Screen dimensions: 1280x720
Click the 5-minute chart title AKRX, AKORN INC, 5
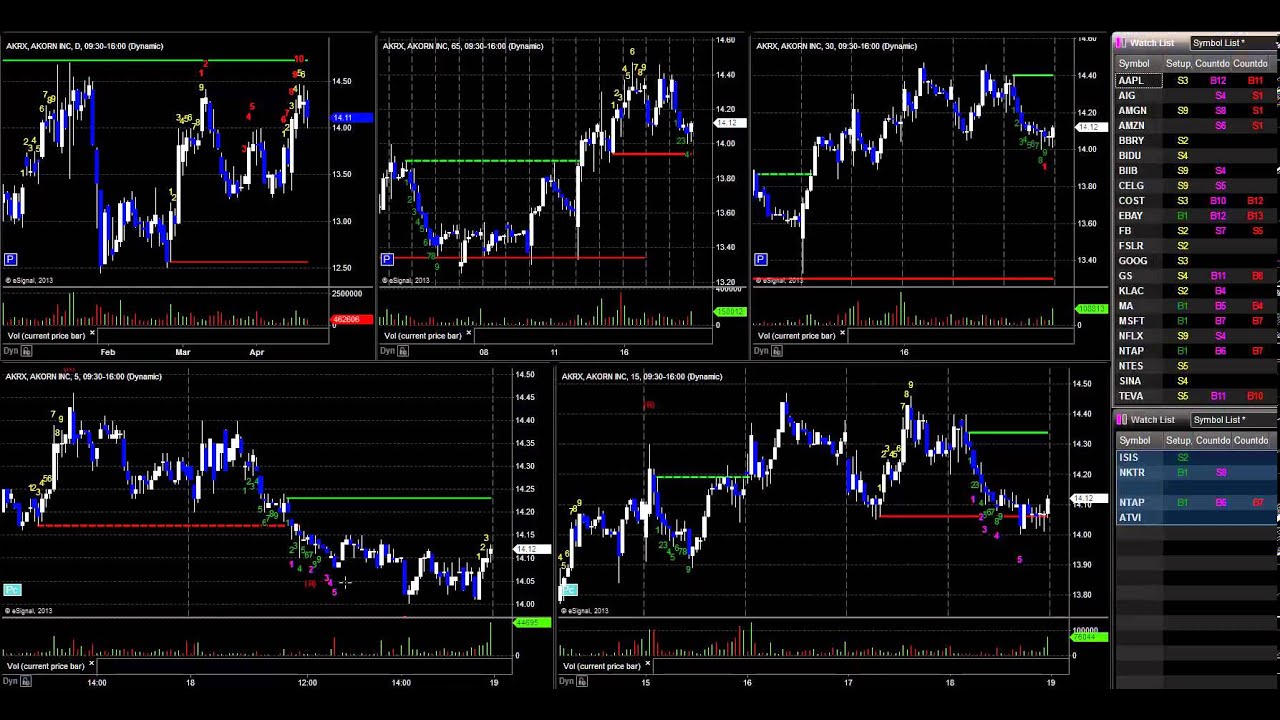point(84,377)
